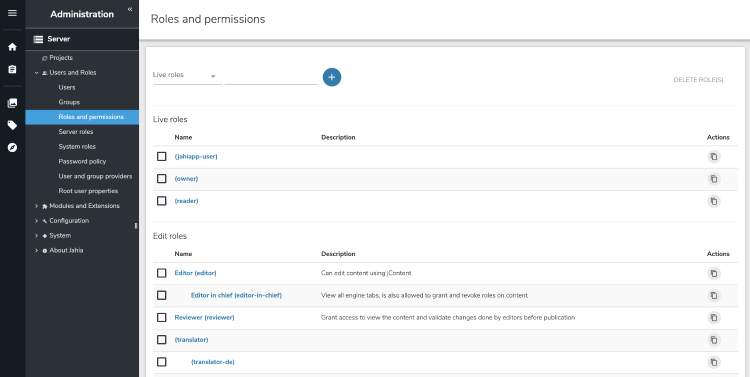The width and height of the screenshot is (750, 377).
Task: Copy the (jahiapp-user) role
Action: pyautogui.click(x=714, y=156)
